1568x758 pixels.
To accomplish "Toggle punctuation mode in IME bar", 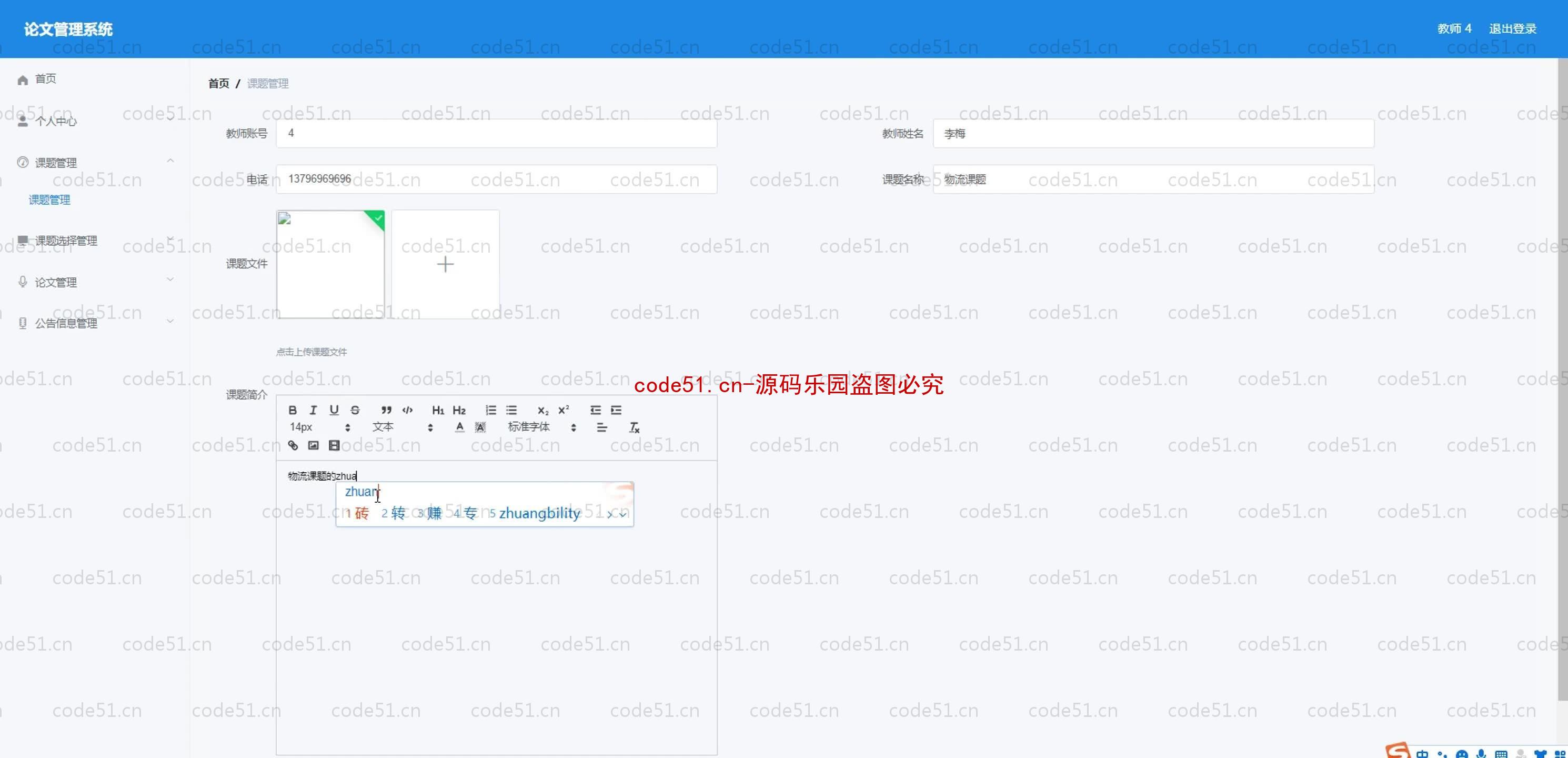I will 1442,754.
